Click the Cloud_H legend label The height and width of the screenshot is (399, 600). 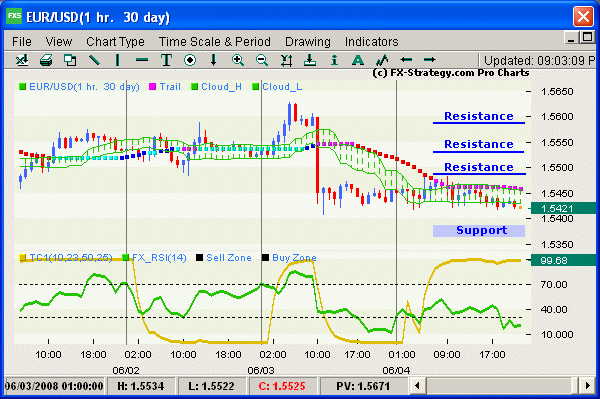[222, 87]
